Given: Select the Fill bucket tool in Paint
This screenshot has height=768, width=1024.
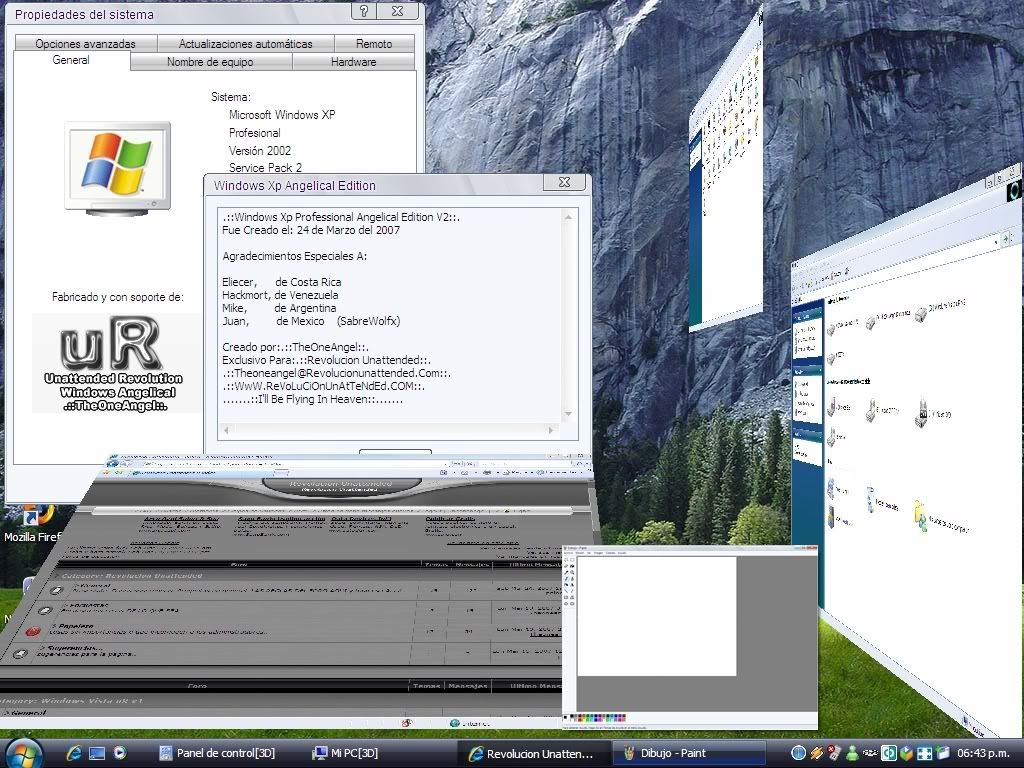Looking at the screenshot, I should pyautogui.click(x=572, y=566).
